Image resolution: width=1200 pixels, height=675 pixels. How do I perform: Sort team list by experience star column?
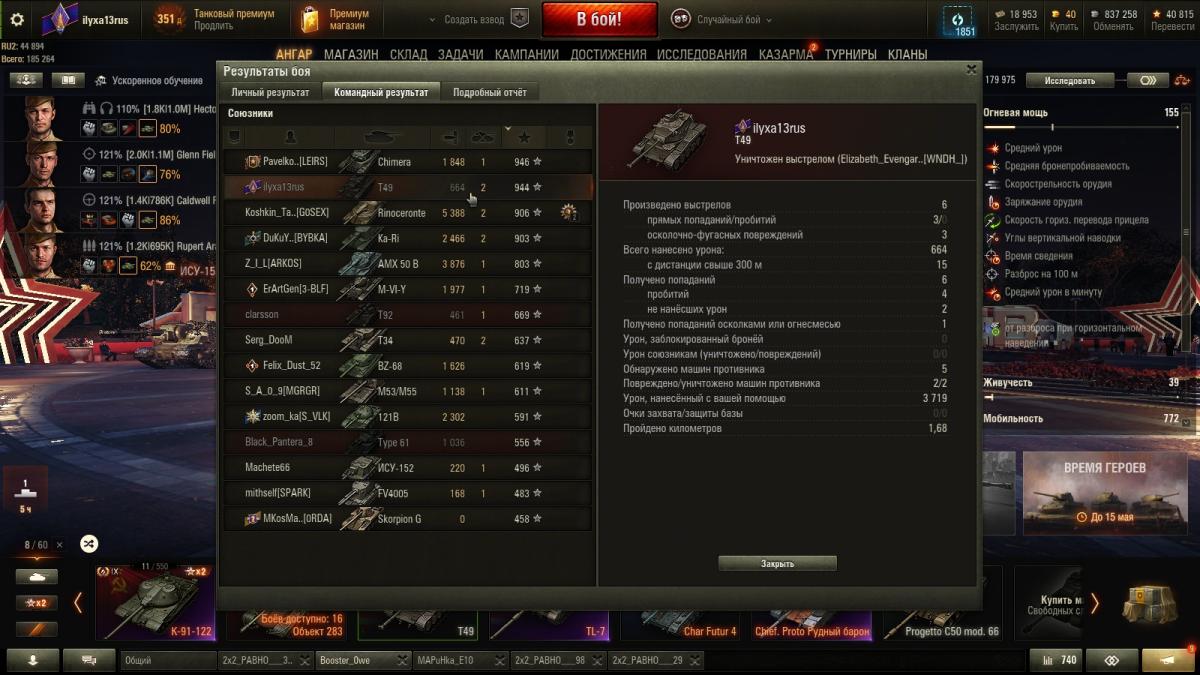click(x=524, y=137)
